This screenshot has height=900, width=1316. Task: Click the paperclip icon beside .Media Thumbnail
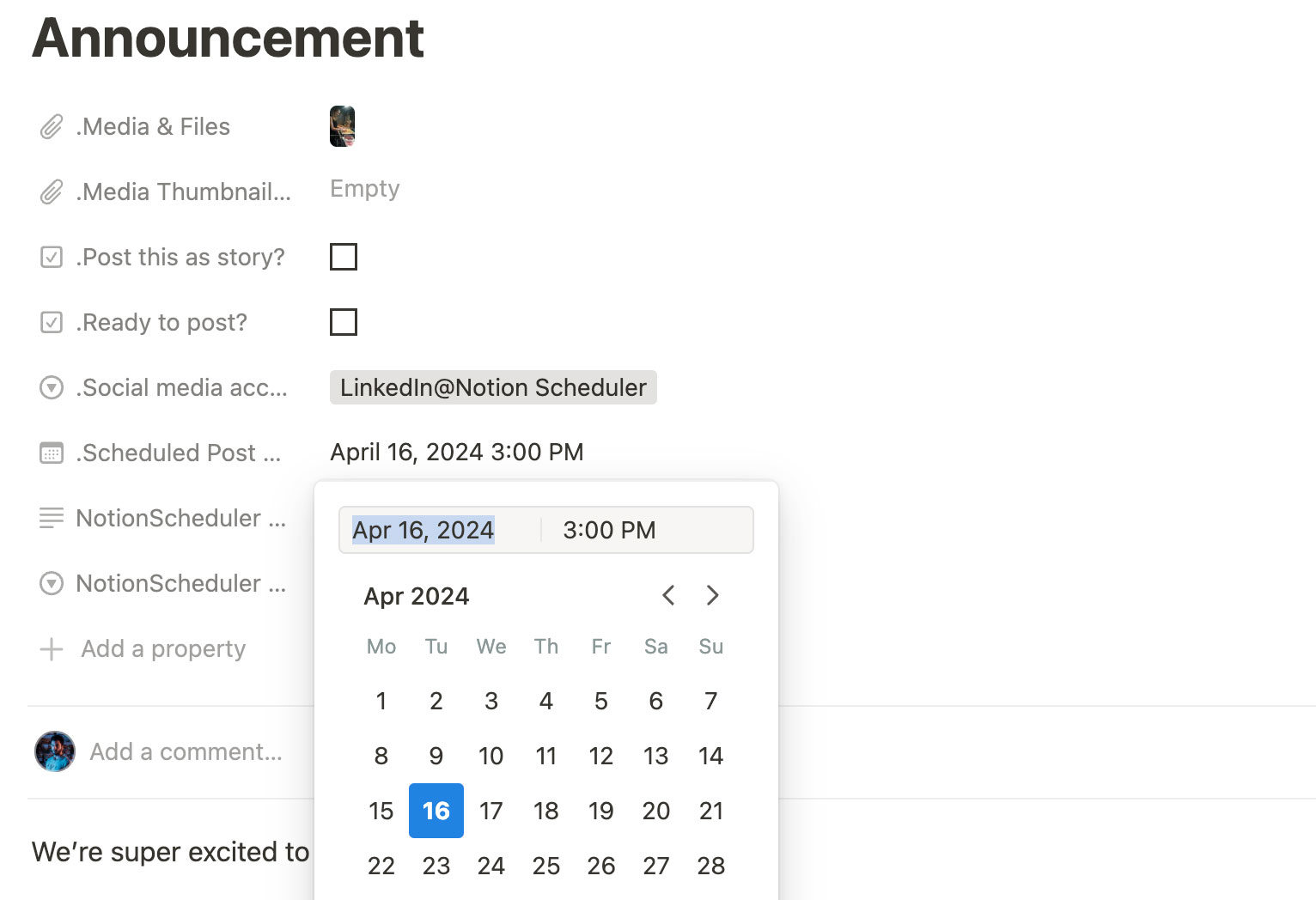coord(52,192)
